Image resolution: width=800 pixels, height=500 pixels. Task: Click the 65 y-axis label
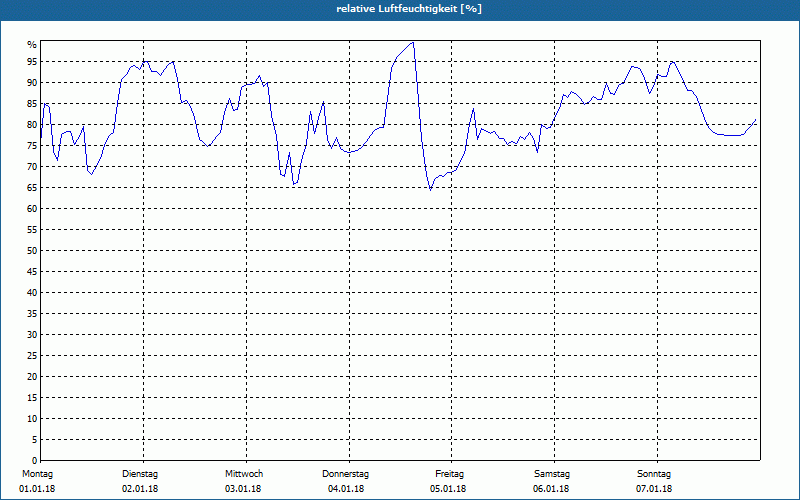(x=32, y=188)
